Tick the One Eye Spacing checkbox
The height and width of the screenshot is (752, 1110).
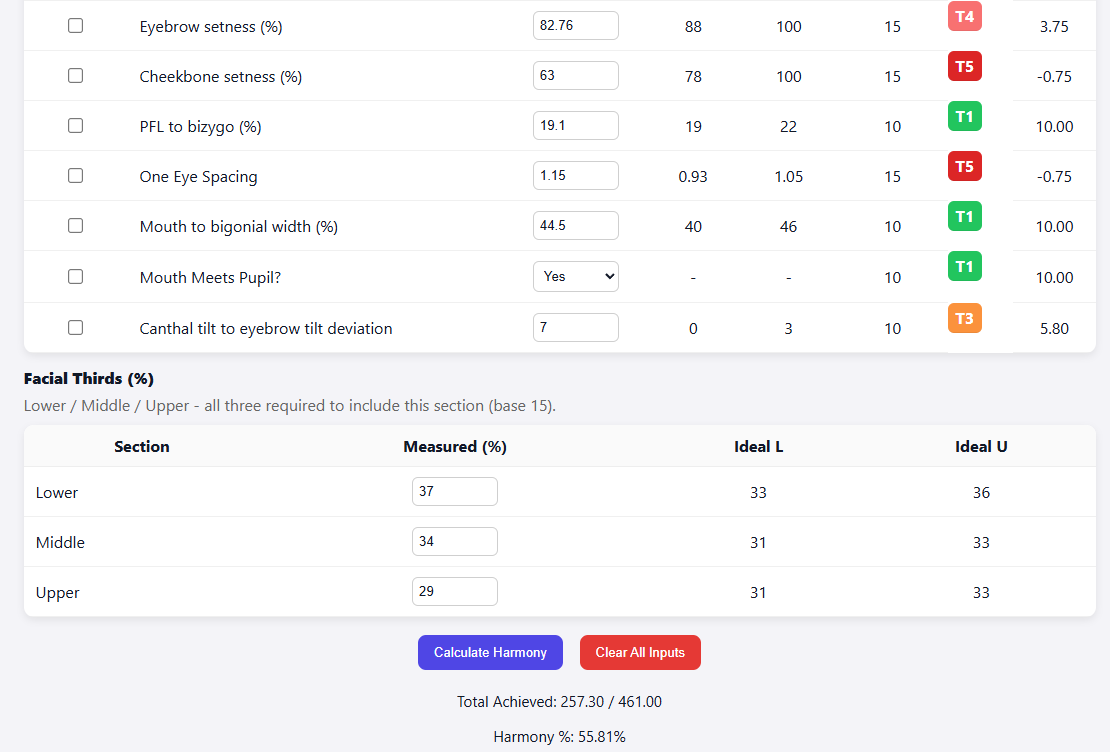click(76, 176)
